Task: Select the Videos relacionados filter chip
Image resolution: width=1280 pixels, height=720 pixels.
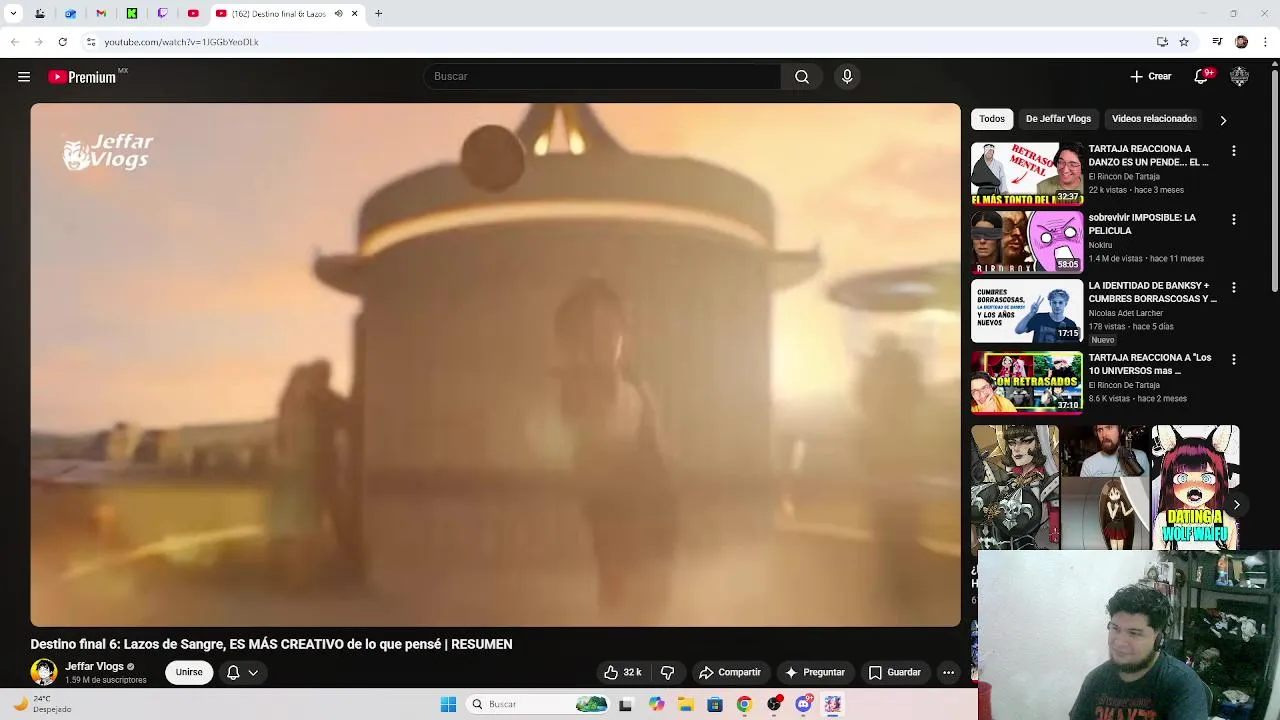Action: coord(1154,119)
